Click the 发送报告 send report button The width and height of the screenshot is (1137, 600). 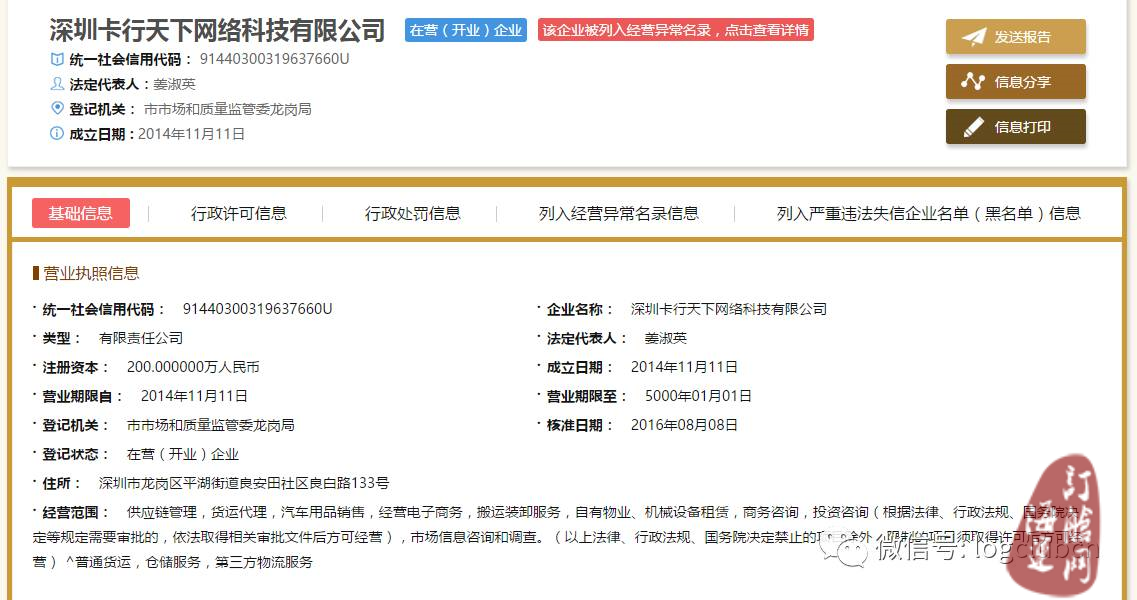(x=1015, y=36)
